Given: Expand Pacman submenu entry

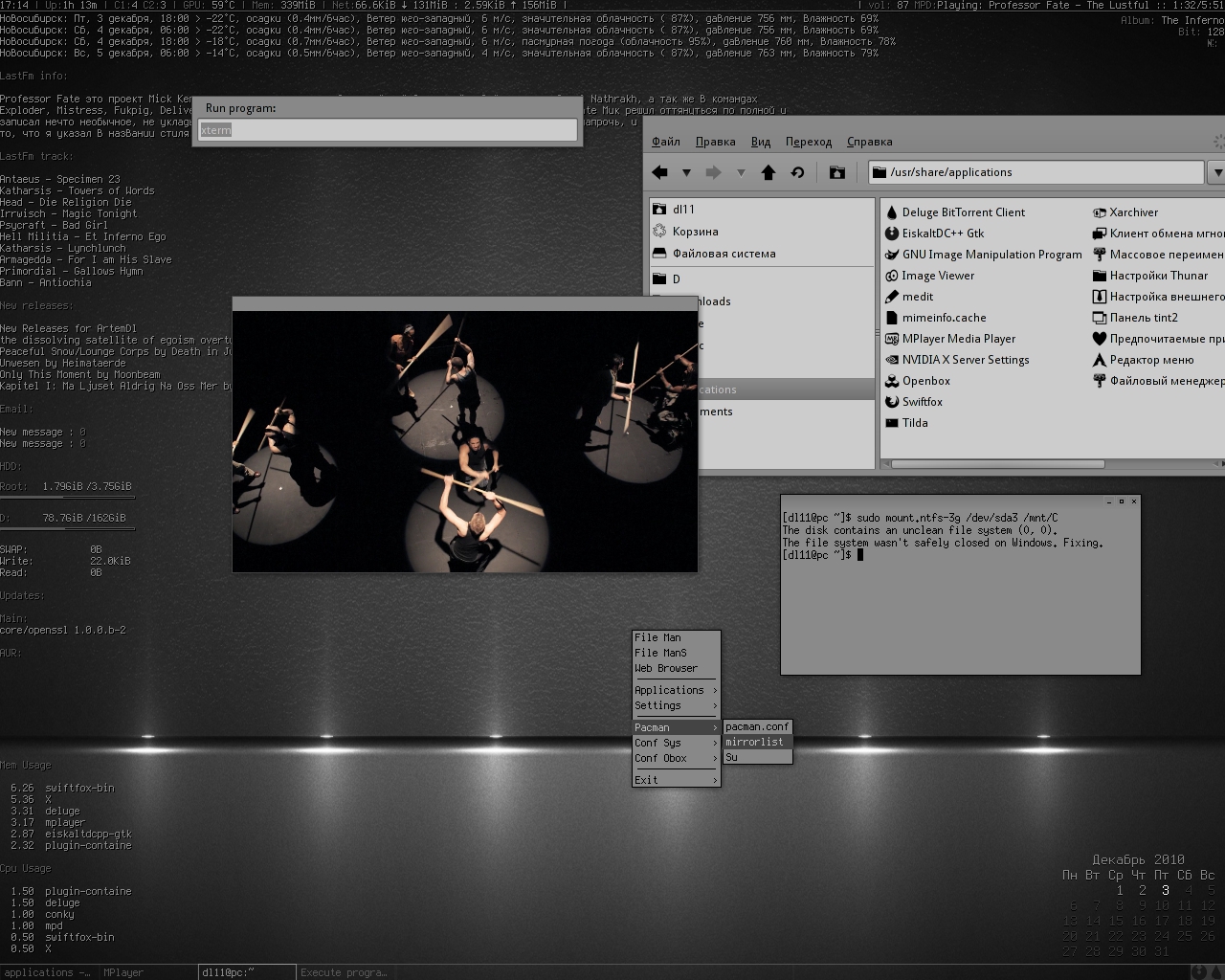Looking at the screenshot, I should pos(676,727).
